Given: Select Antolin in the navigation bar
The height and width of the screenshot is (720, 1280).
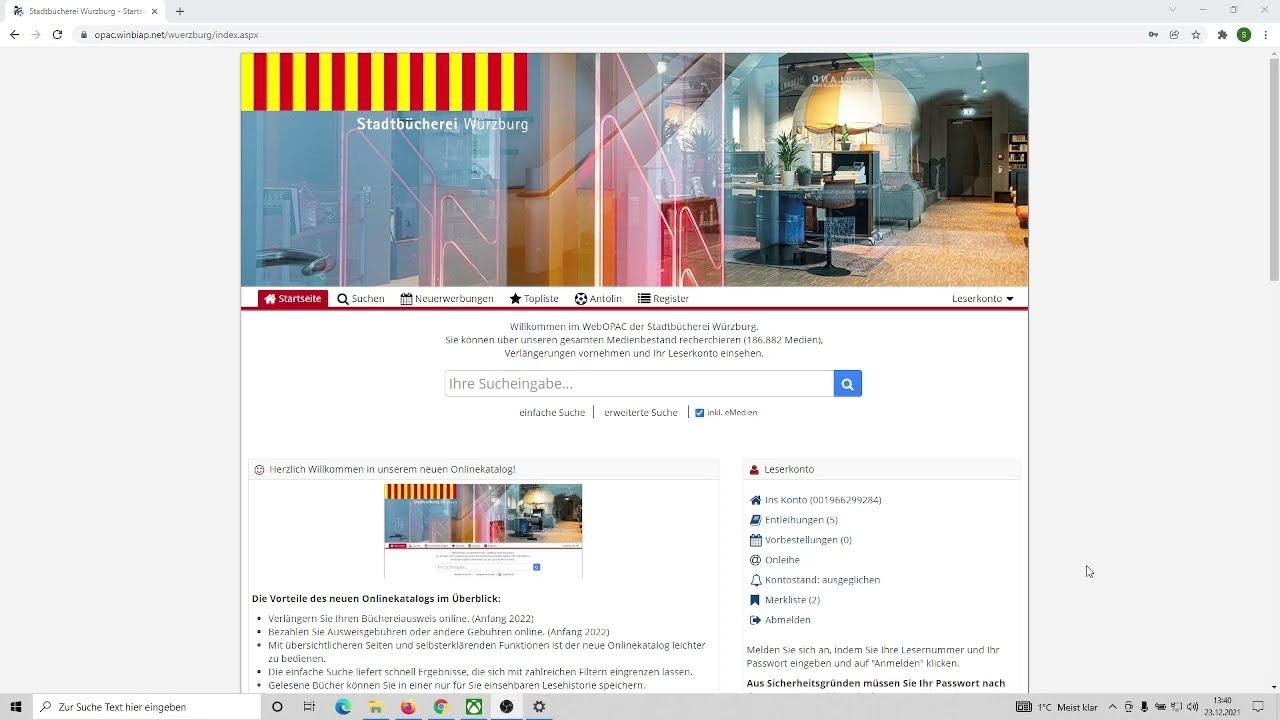Looking at the screenshot, I should pyautogui.click(x=598, y=299).
